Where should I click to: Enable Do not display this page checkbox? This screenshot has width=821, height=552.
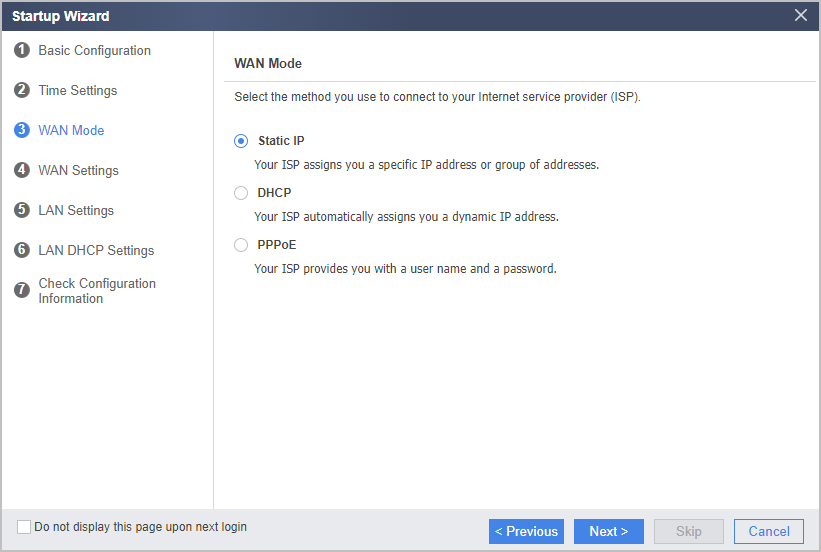[24, 527]
